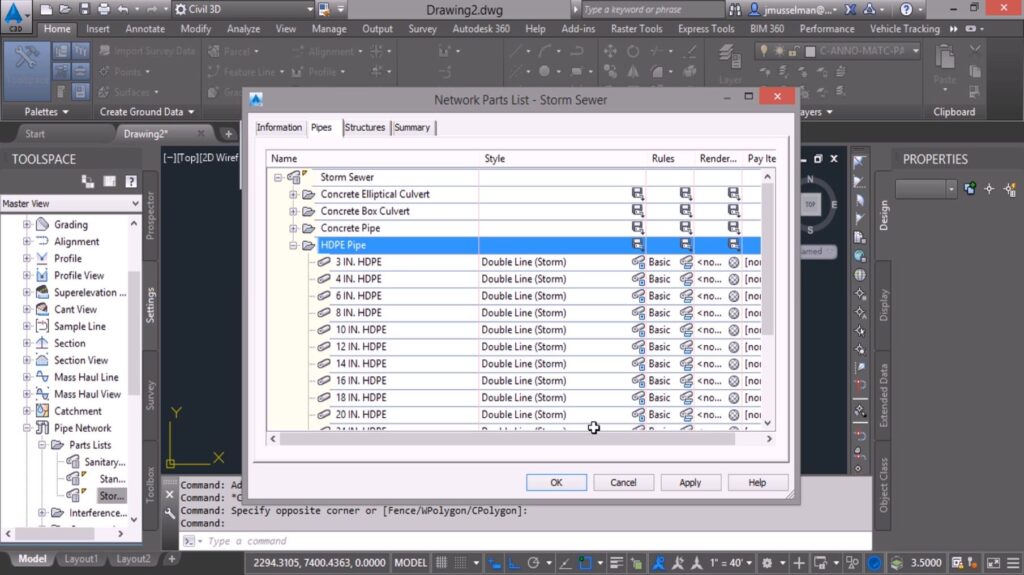This screenshot has height=575, width=1024.
Task: Click the Apply button
Action: point(690,482)
